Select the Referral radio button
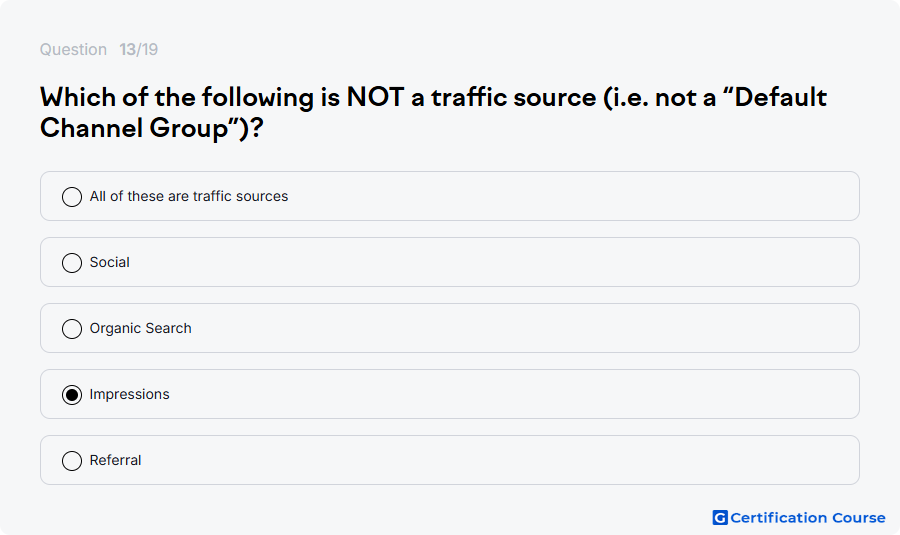The height and width of the screenshot is (535, 900). [x=72, y=461]
